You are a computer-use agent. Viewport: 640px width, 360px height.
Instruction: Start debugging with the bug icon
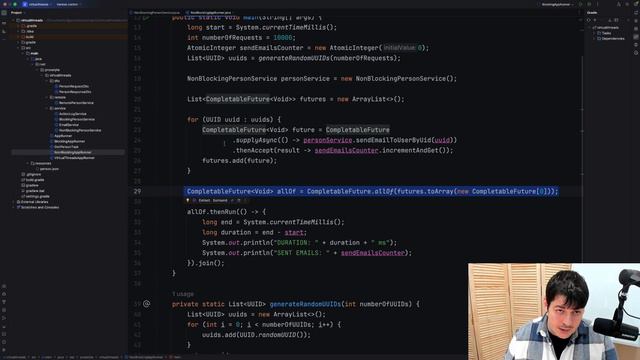tap(589, 4)
